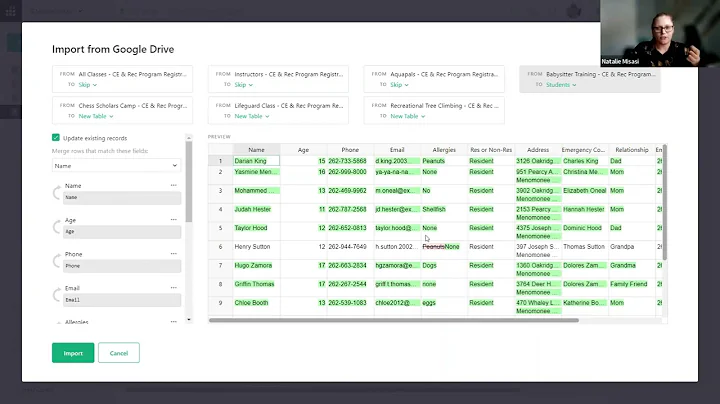Select the Chloe Booth name cell
720x404 pixels.
256,307
